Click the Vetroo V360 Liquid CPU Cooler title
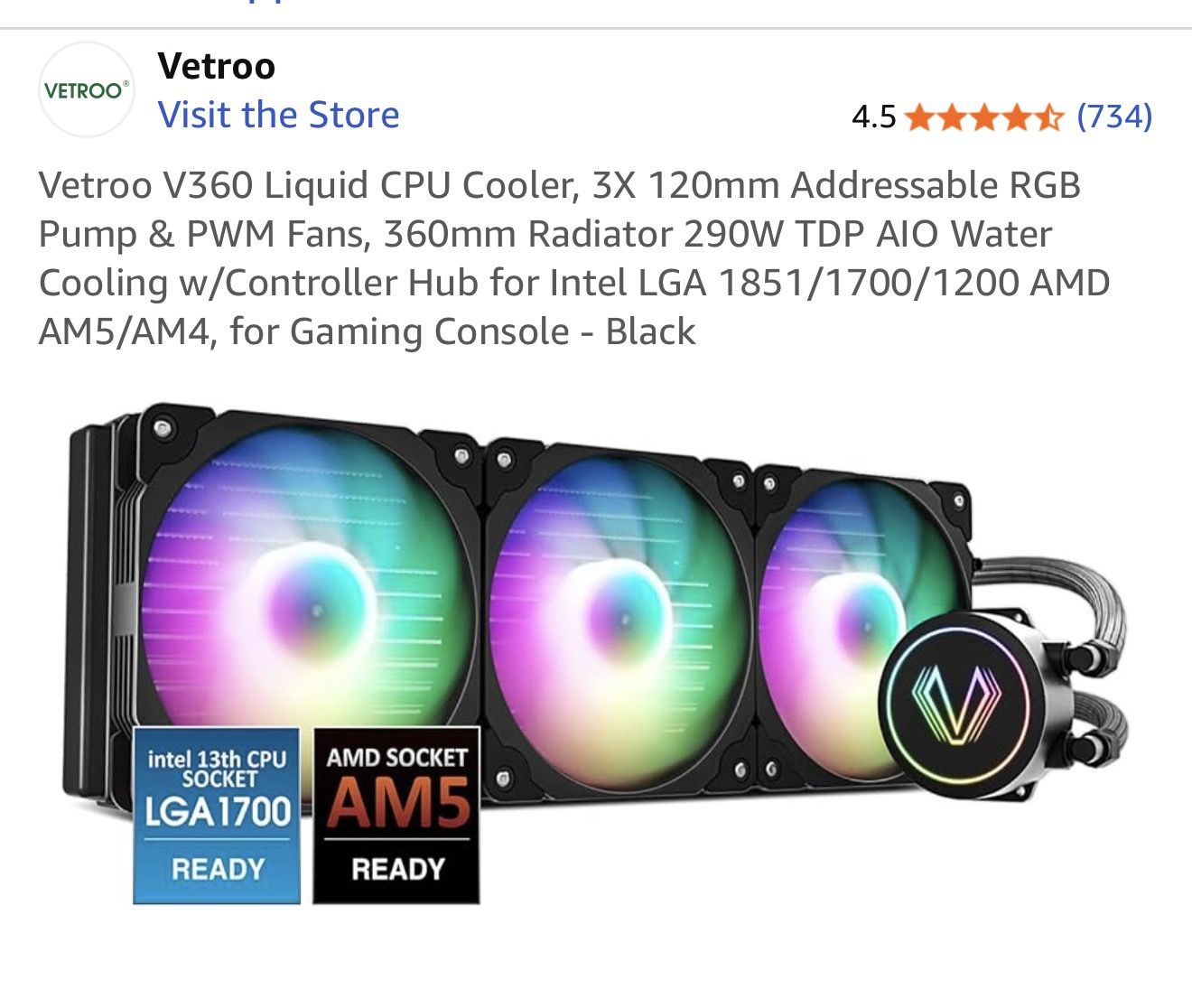 tap(574, 258)
